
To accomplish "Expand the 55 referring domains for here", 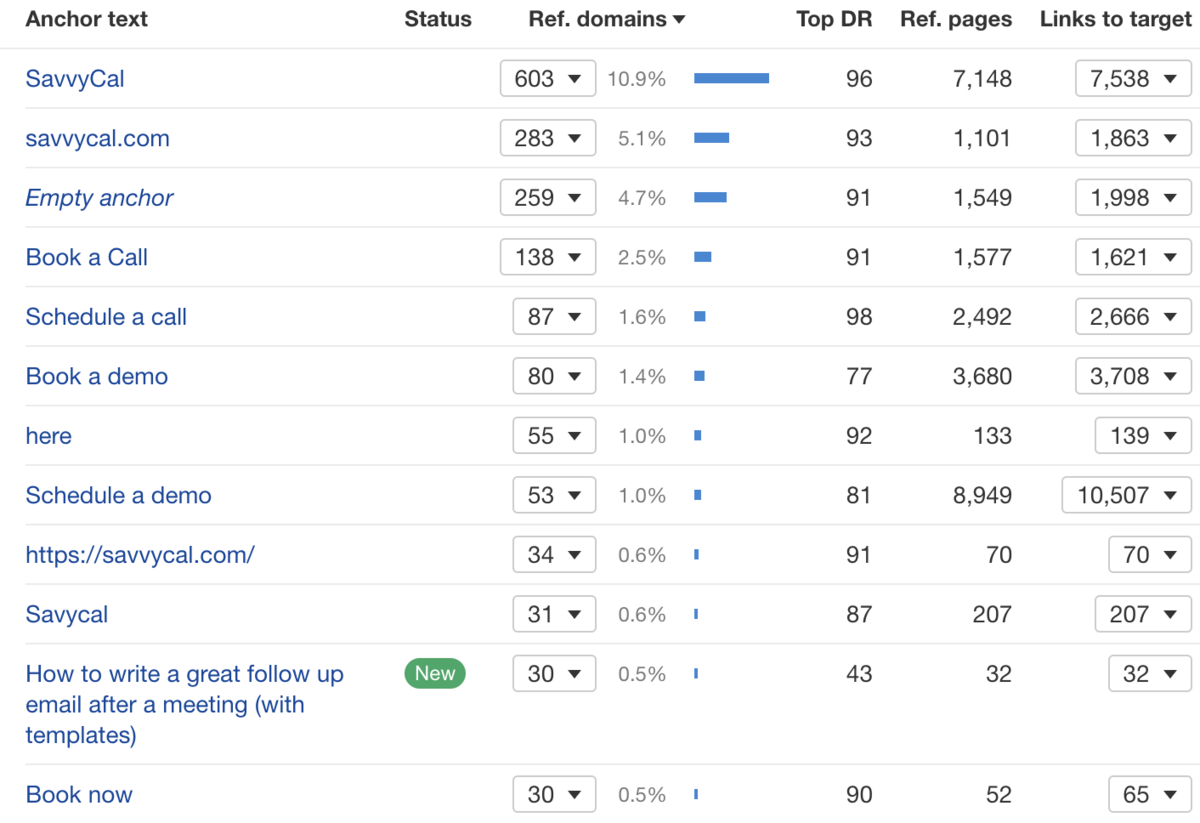I will tap(554, 436).
